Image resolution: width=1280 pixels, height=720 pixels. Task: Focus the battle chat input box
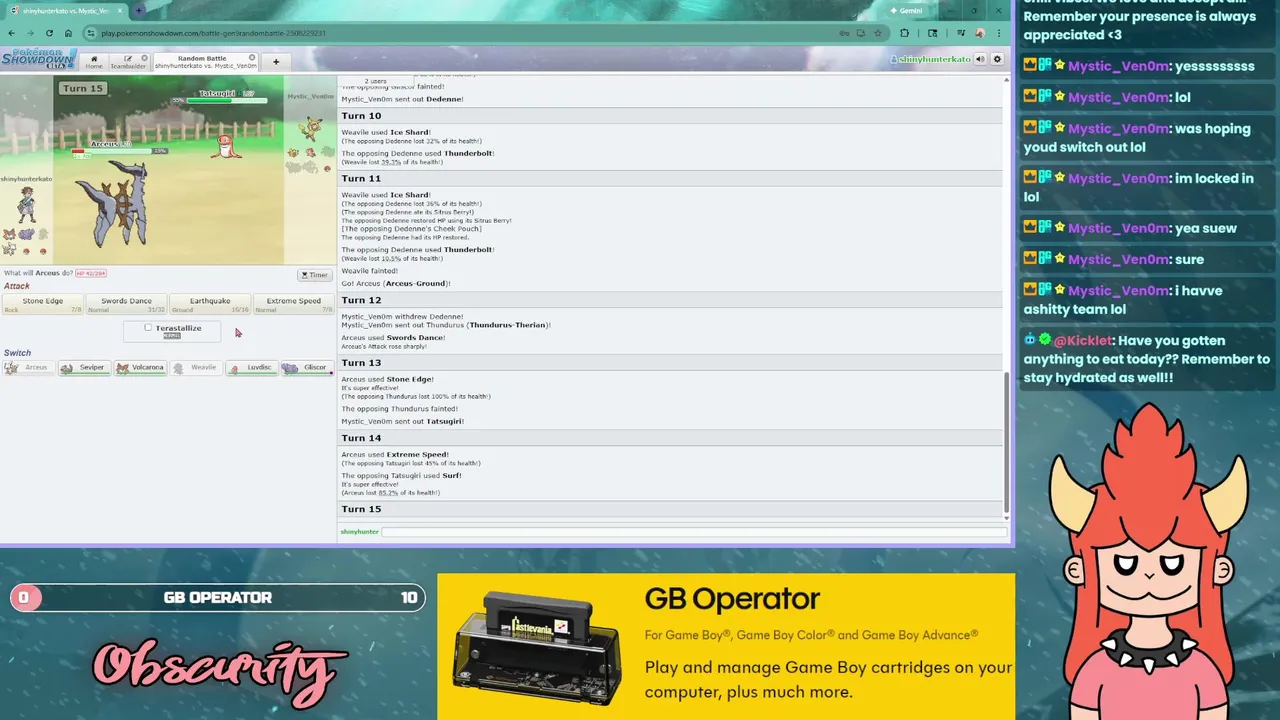point(694,532)
